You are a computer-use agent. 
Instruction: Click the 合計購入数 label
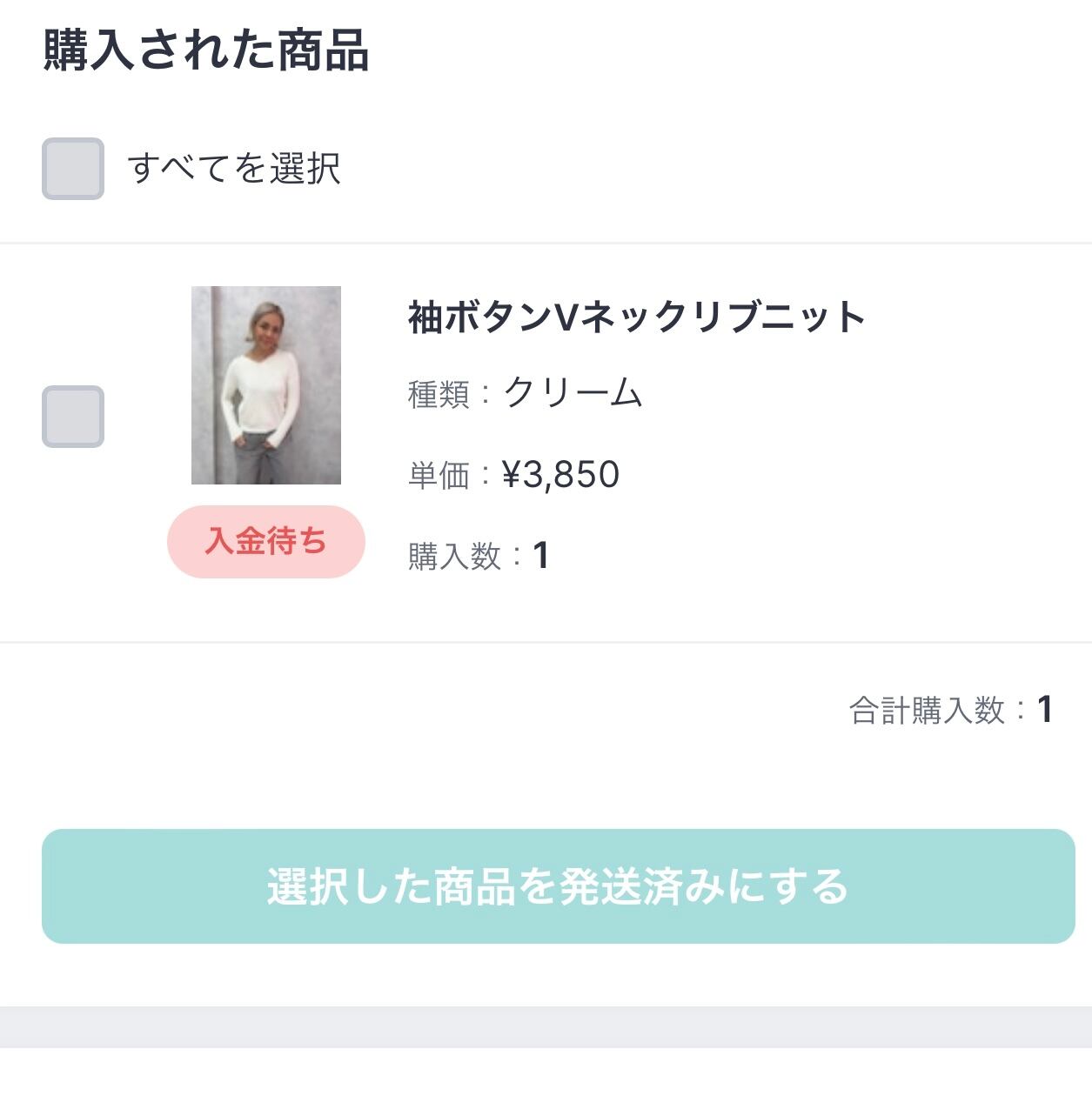[927, 711]
